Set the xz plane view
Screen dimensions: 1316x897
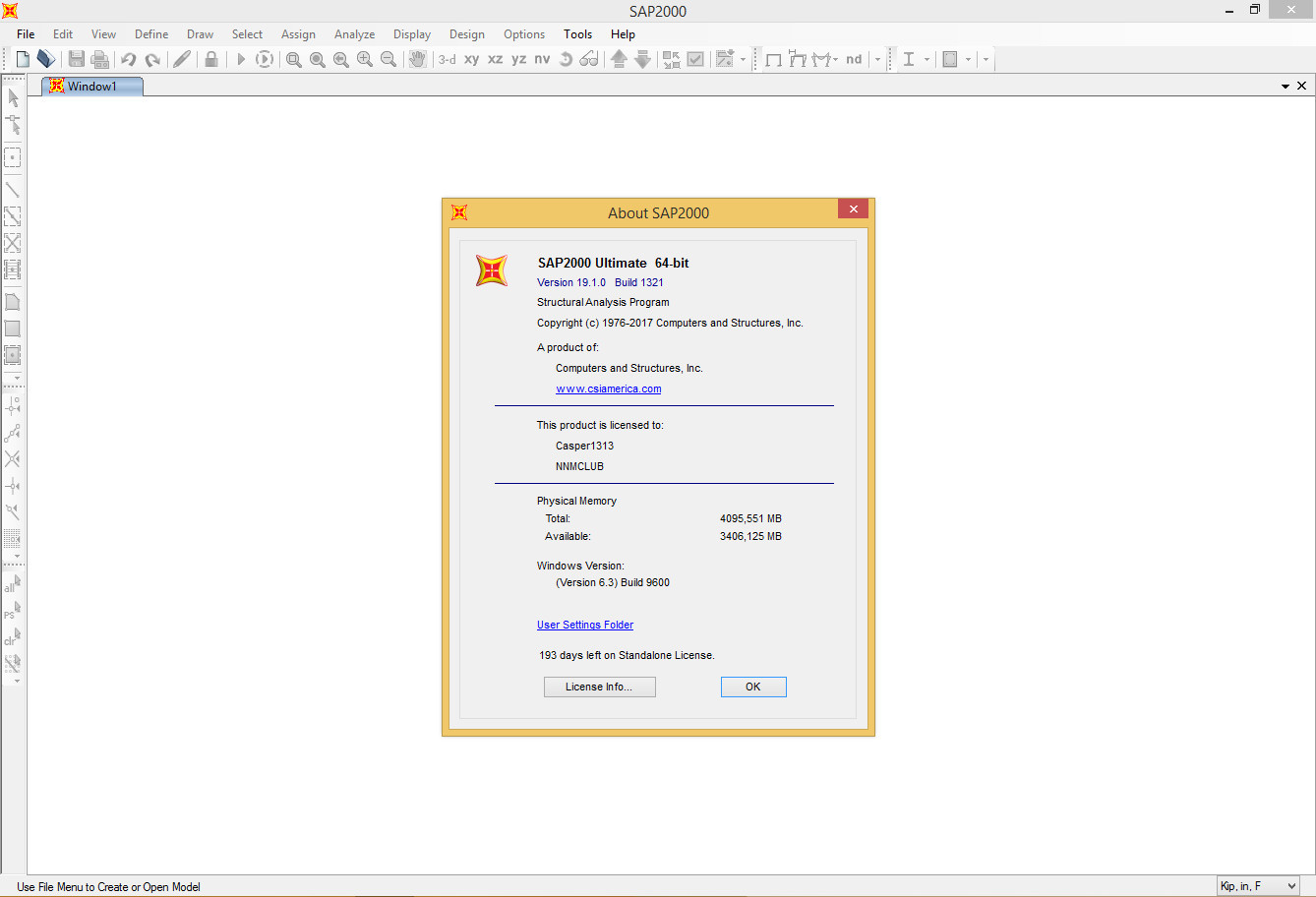coord(496,59)
